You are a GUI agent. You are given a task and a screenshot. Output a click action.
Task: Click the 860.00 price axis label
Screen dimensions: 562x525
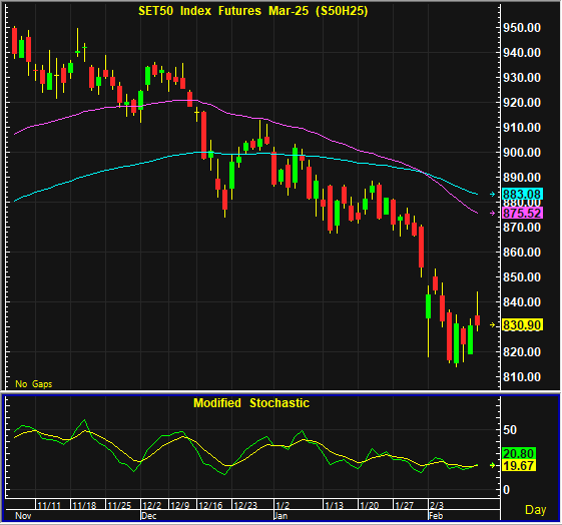point(522,252)
